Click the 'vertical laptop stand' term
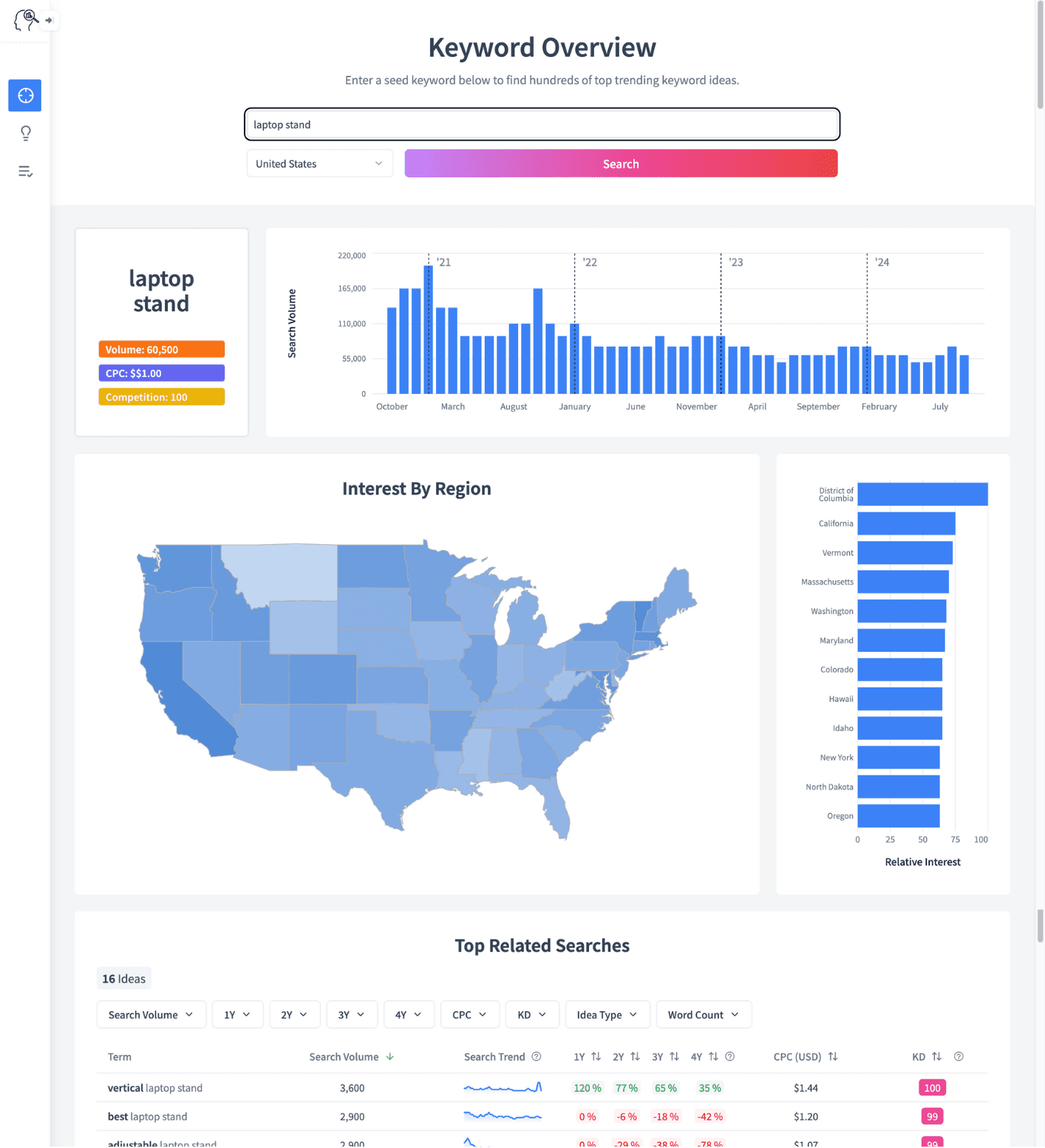 pyautogui.click(x=155, y=1087)
